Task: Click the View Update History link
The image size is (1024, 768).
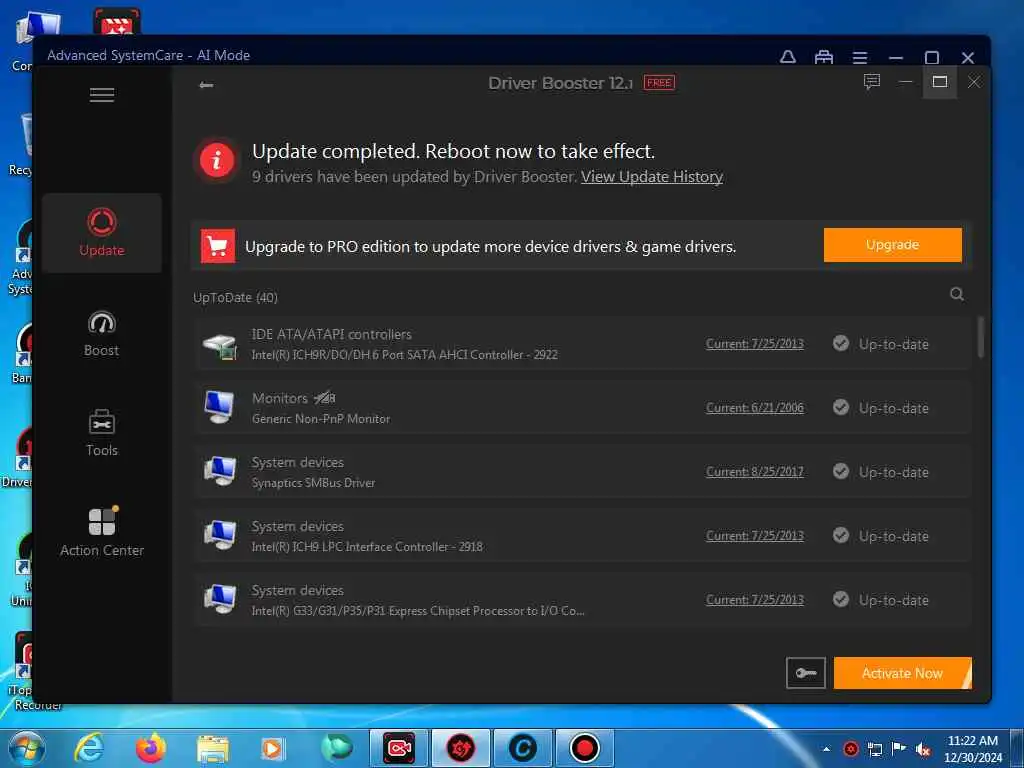Action: (x=652, y=177)
